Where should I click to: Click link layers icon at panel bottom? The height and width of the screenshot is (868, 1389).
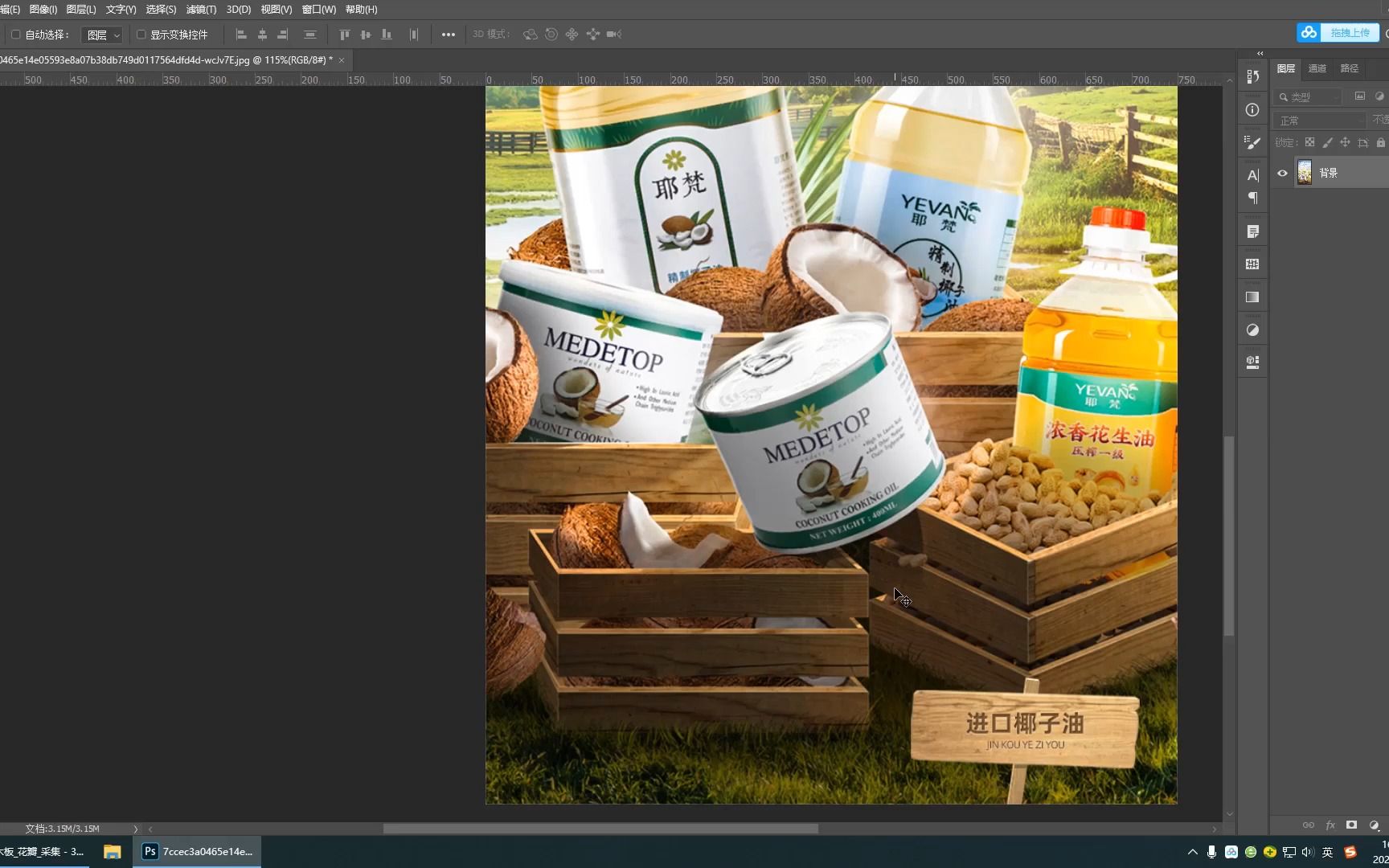pos(1309,825)
